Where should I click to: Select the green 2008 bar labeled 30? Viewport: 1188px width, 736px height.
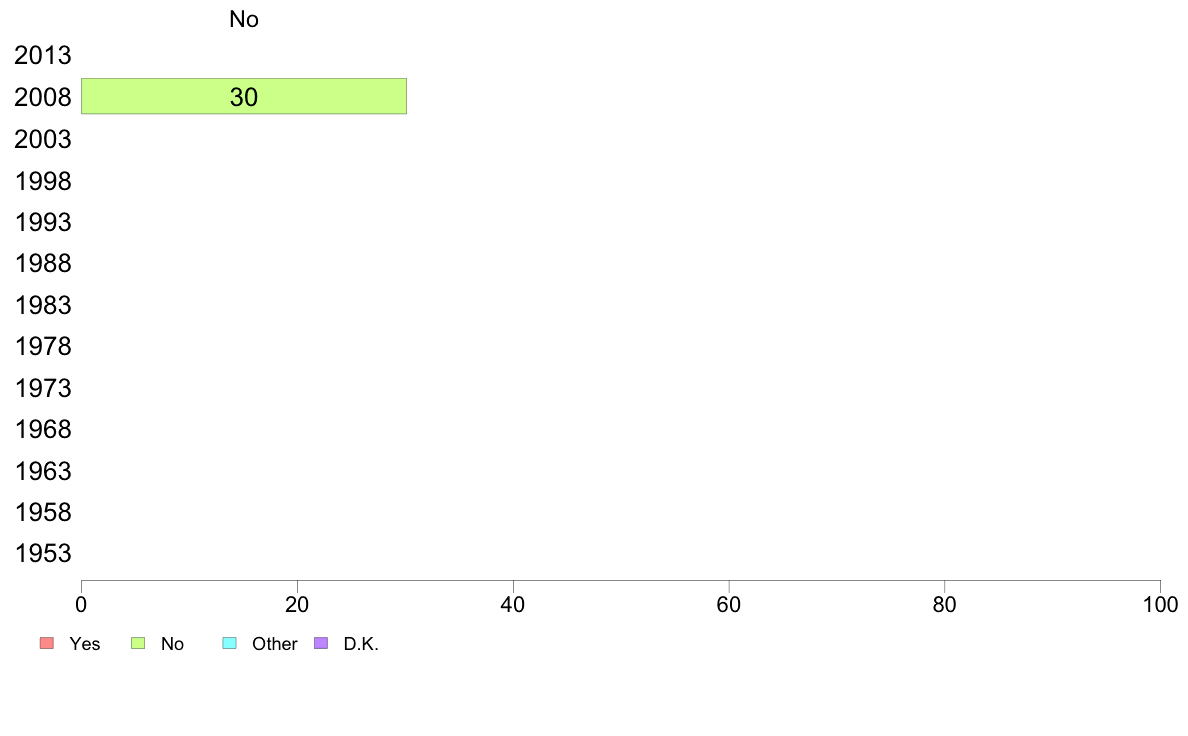coord(244,96)
